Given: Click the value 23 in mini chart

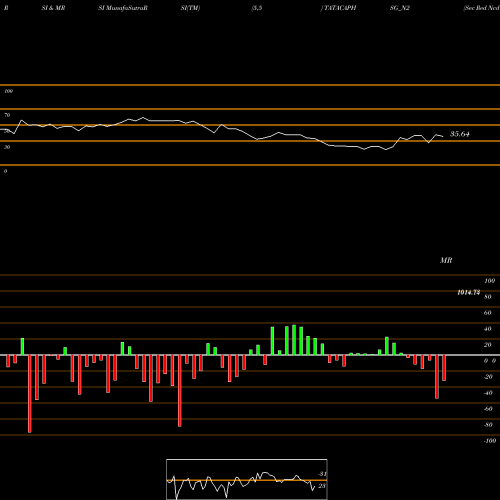Looking at the screenshot, I should 322,486.
